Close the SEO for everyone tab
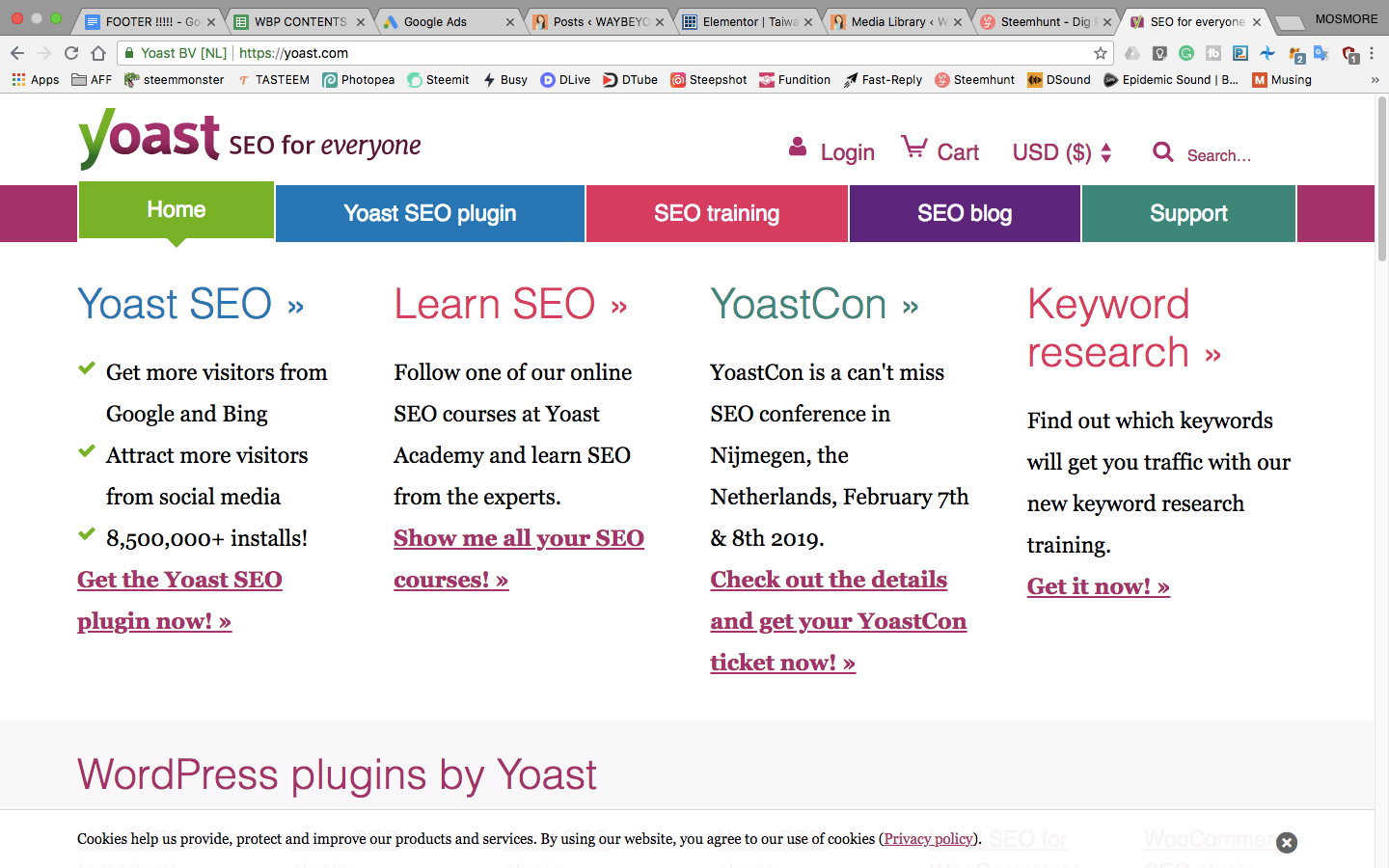Screen dimensions: 1389x868 [1257, 21]
